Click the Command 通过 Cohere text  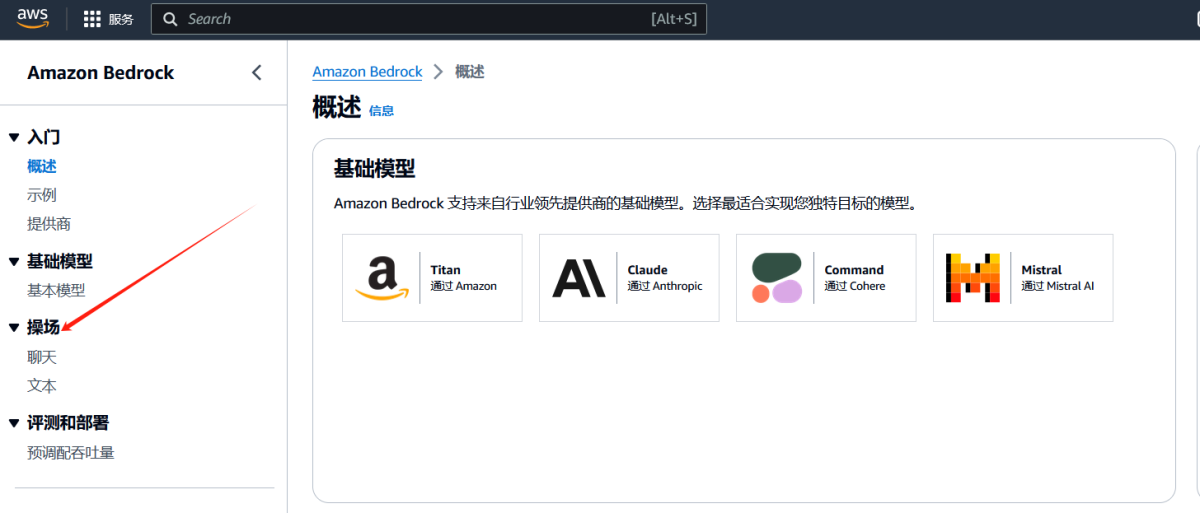[x=855, y=278]
